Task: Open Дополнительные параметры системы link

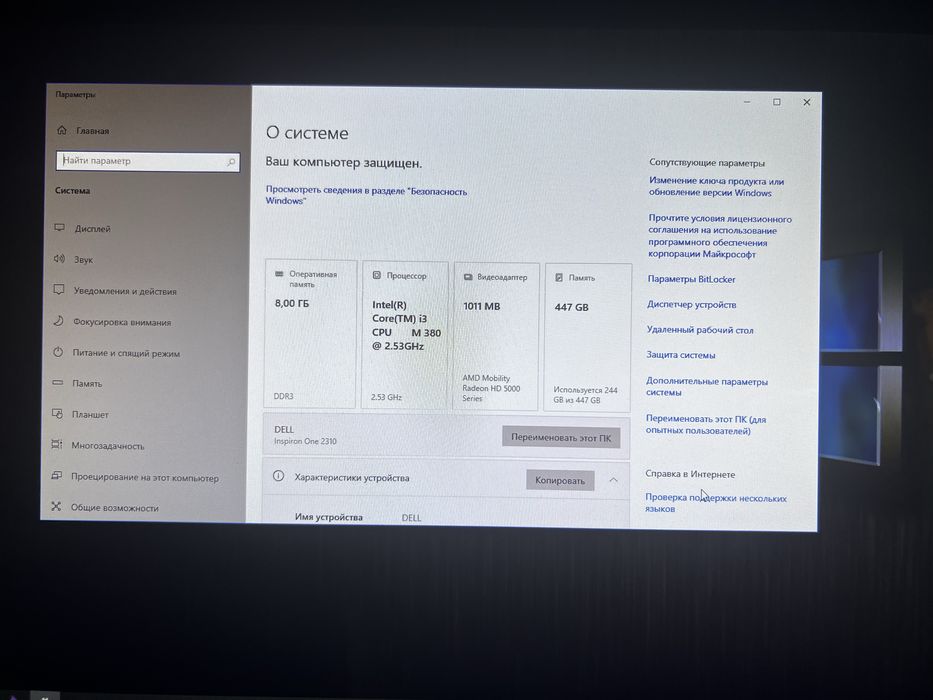Action: (707, 386)
